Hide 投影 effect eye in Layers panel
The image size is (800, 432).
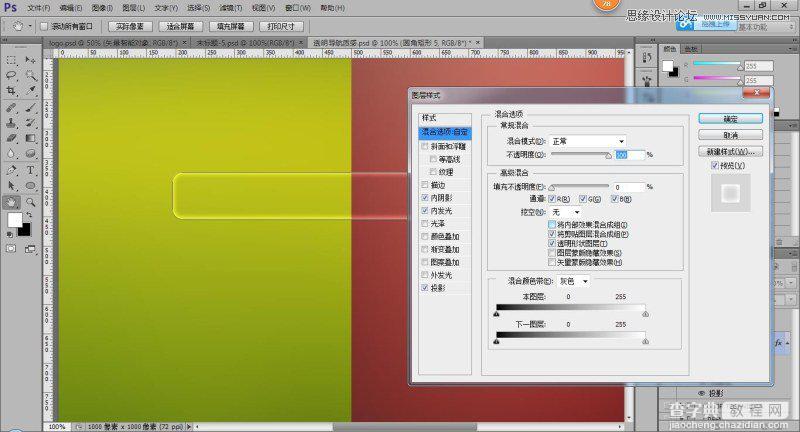pos(702,393)
